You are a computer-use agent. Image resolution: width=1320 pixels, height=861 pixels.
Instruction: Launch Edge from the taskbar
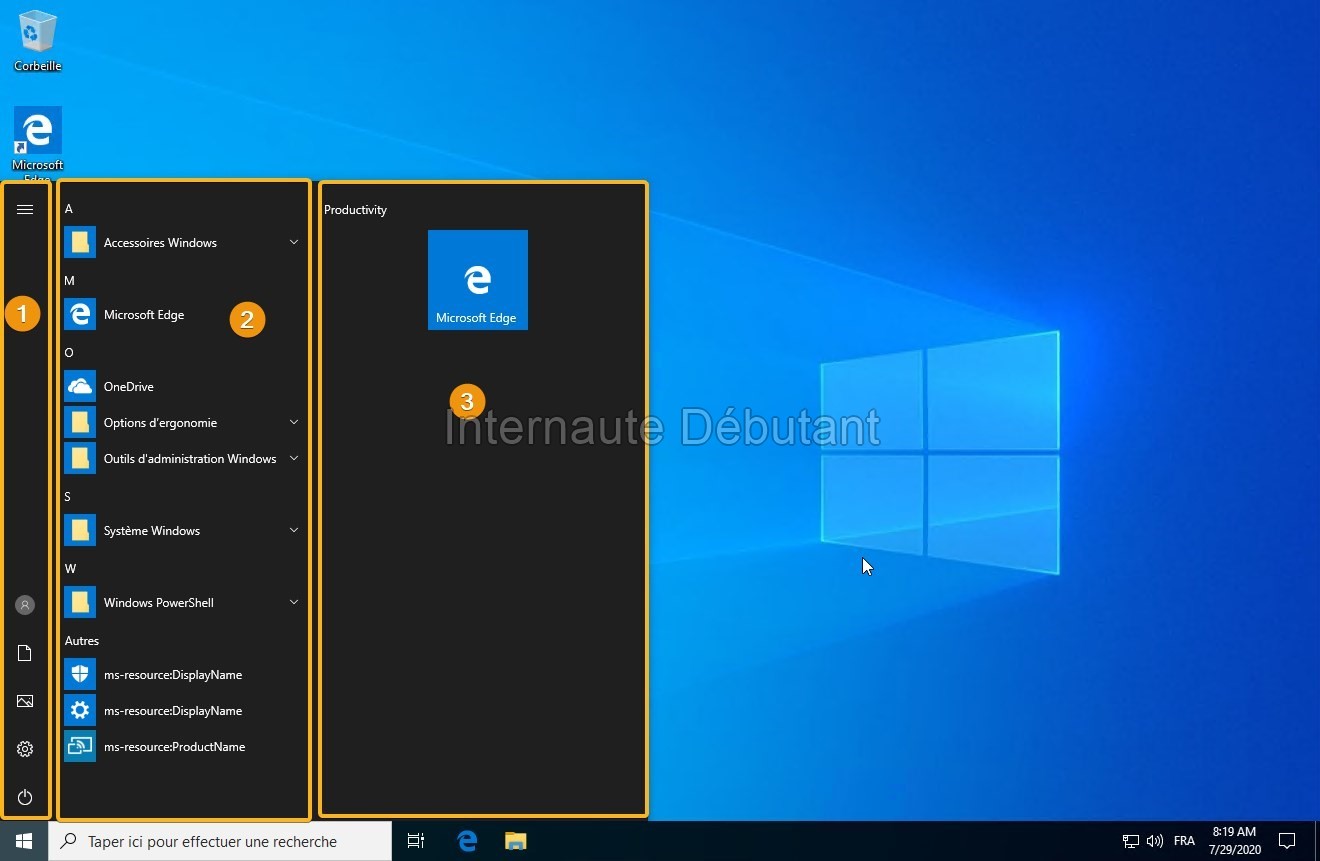tap(467, 841)
